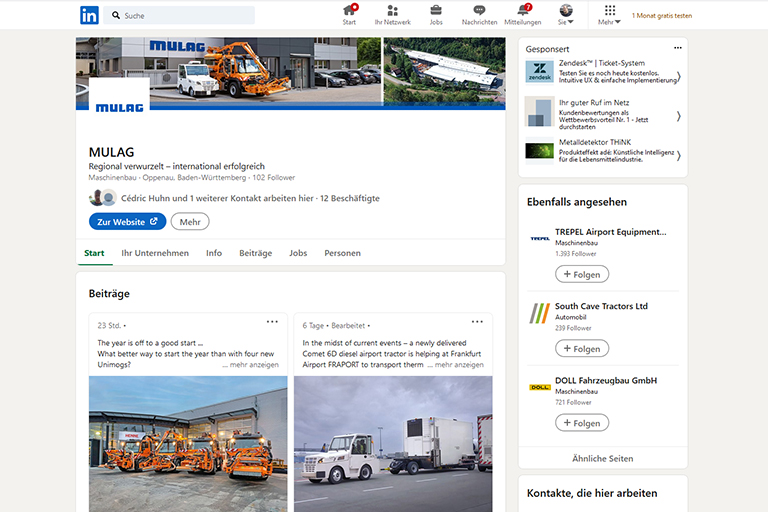The width and height of the screenshot is (768, 512).
Task: Follow TREPEL Airport Equipment
Action: [582, 274]
